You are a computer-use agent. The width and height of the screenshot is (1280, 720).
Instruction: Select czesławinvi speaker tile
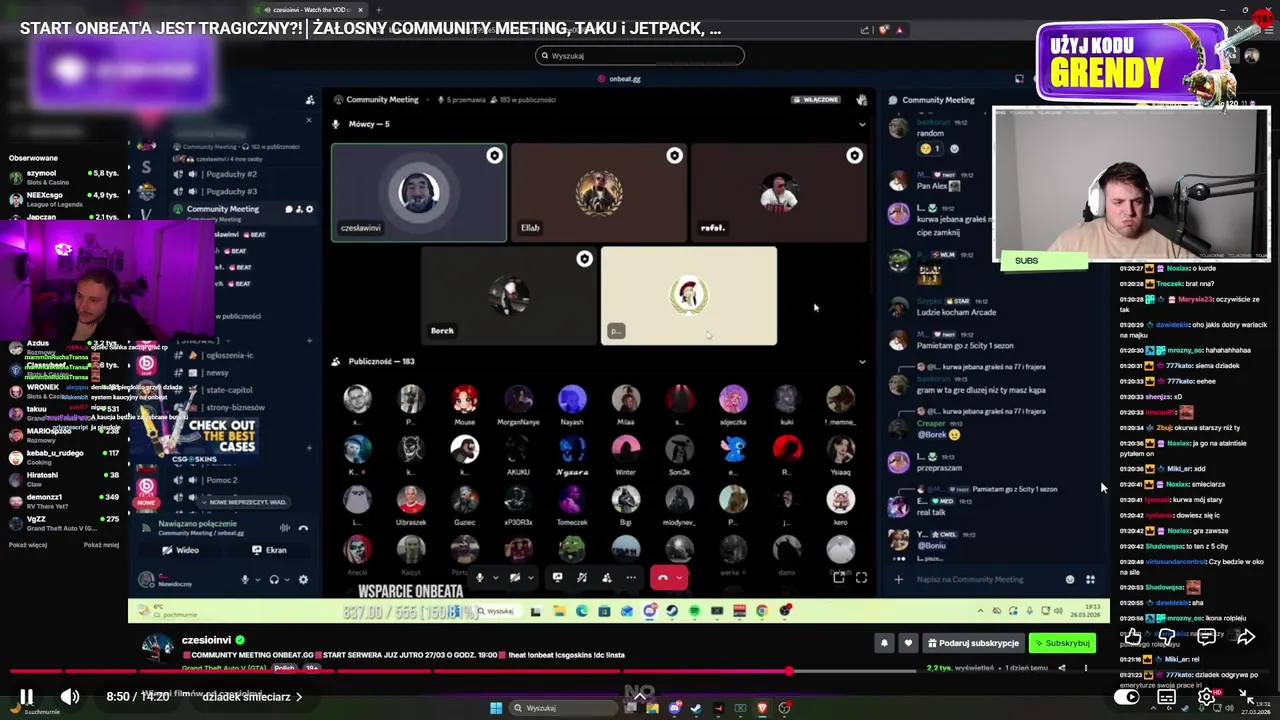point(419,192)
